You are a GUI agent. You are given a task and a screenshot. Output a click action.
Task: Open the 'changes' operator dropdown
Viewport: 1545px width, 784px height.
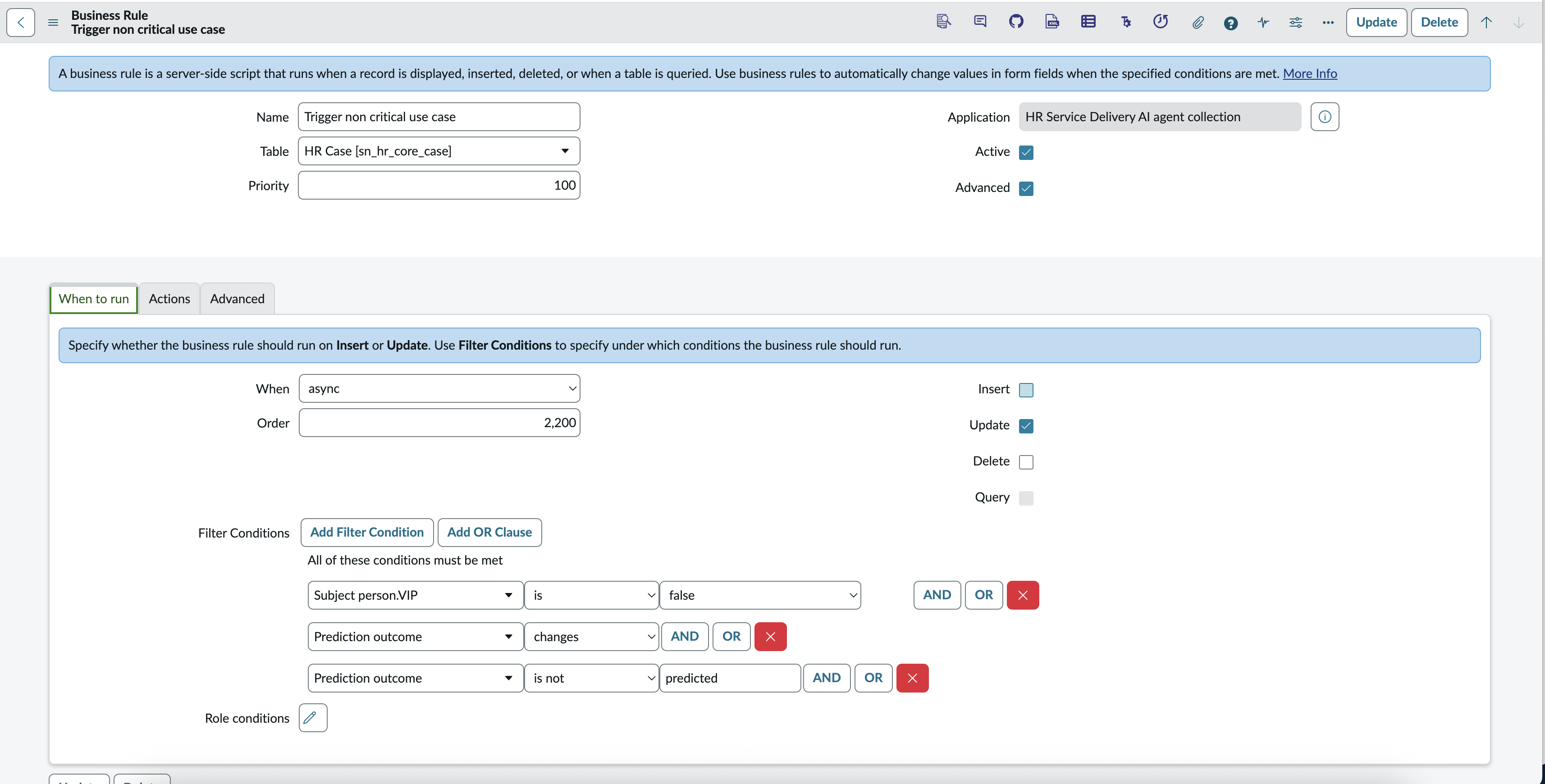(x=591, y=636)
